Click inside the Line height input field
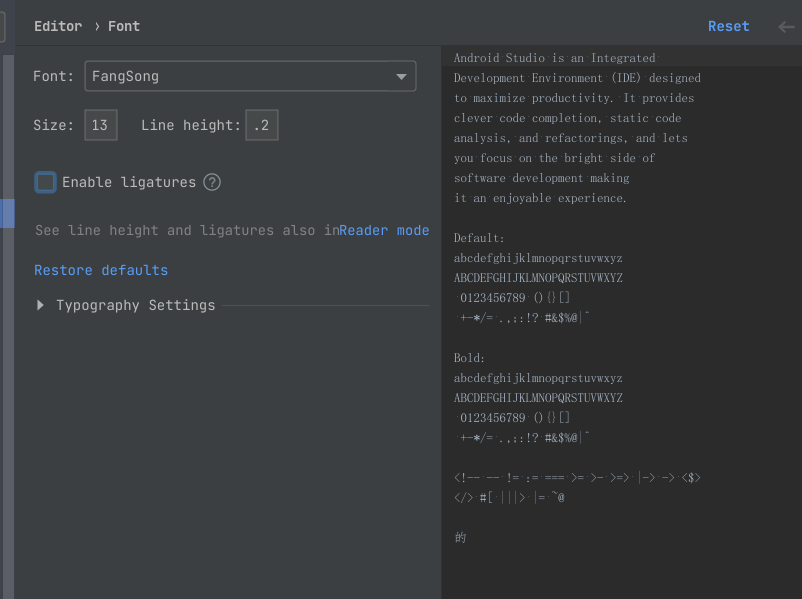802x599 pixels. [262, 124]
